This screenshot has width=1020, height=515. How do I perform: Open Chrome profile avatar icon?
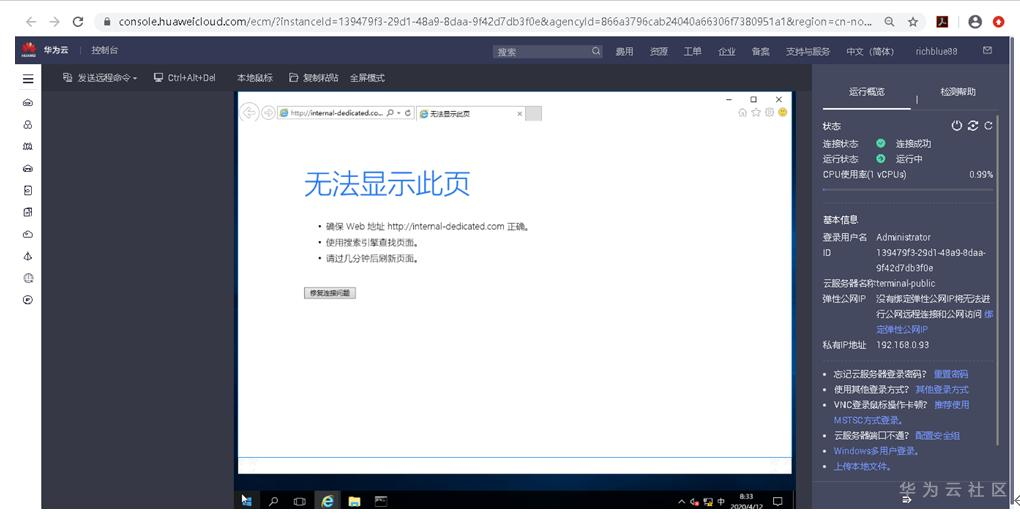tap(974, 21)
